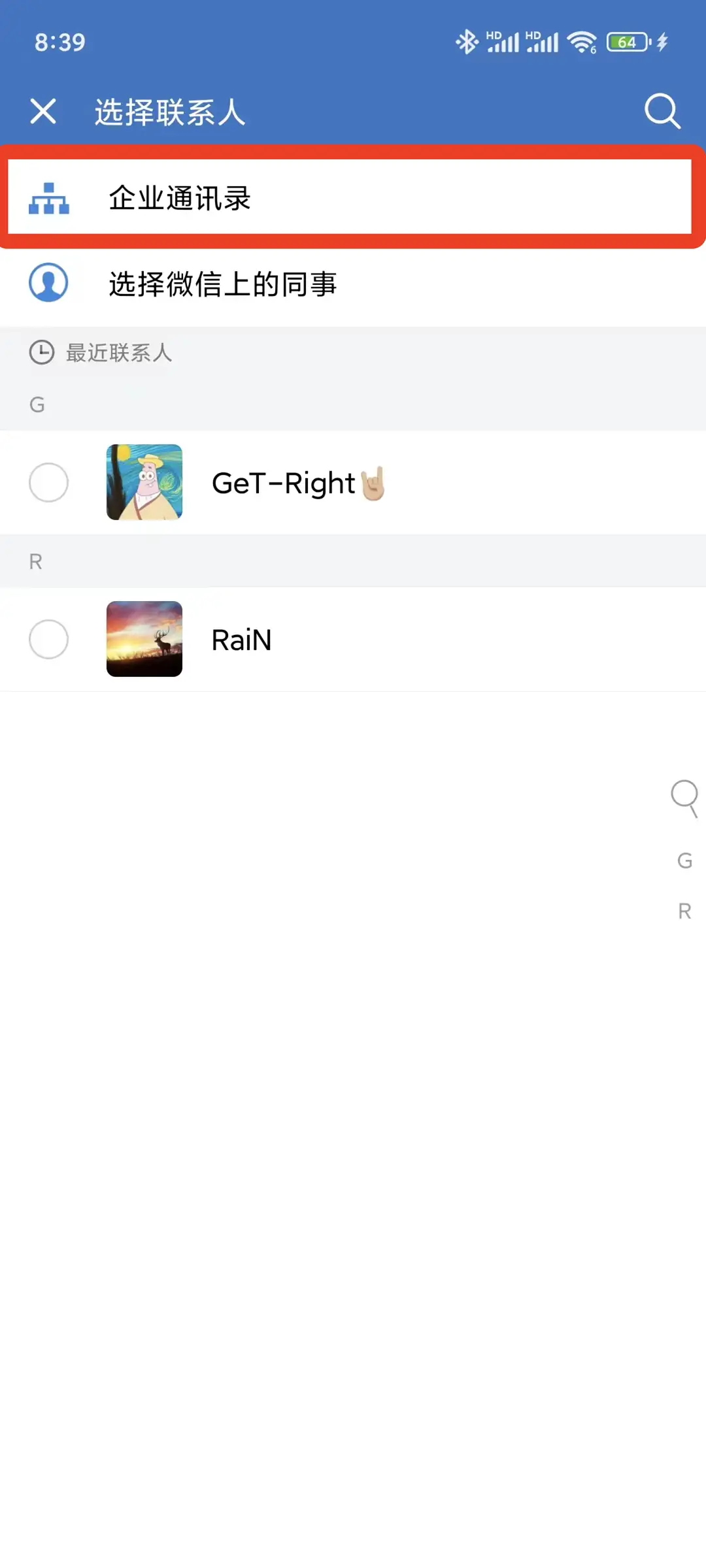Tap the recent contacts clock icon

[42, 352]
